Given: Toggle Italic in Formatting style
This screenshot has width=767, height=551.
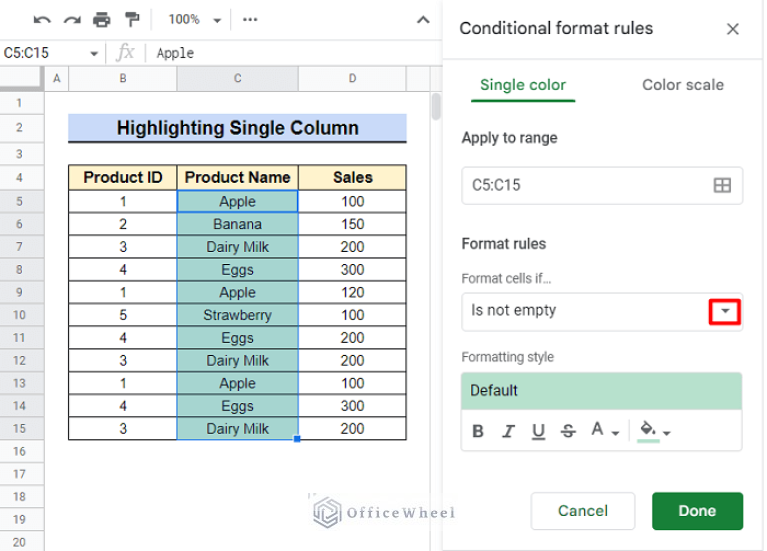Looking at the screenshot, I should point(508,431).
